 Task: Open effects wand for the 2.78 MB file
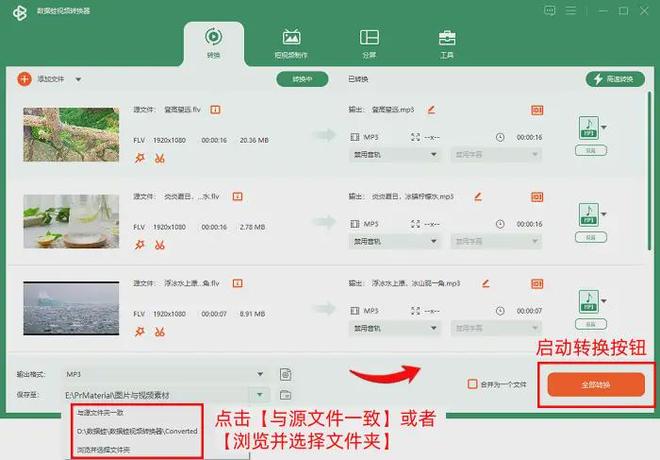tap(140, 245)
